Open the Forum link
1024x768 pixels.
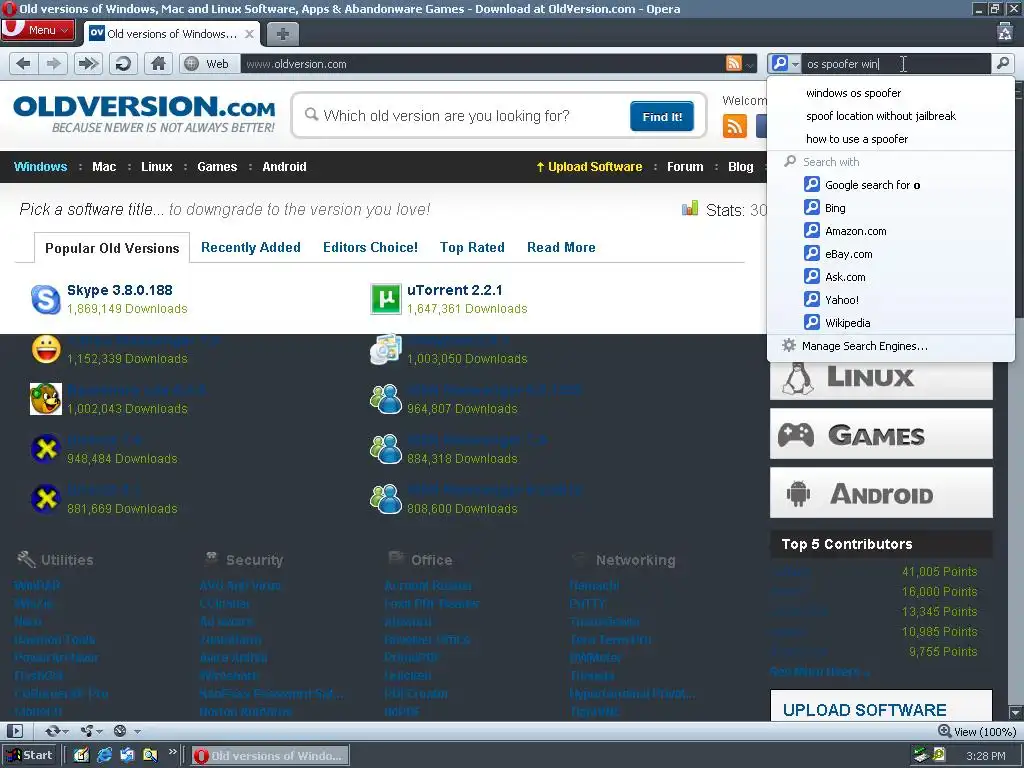tap(685, 167)
